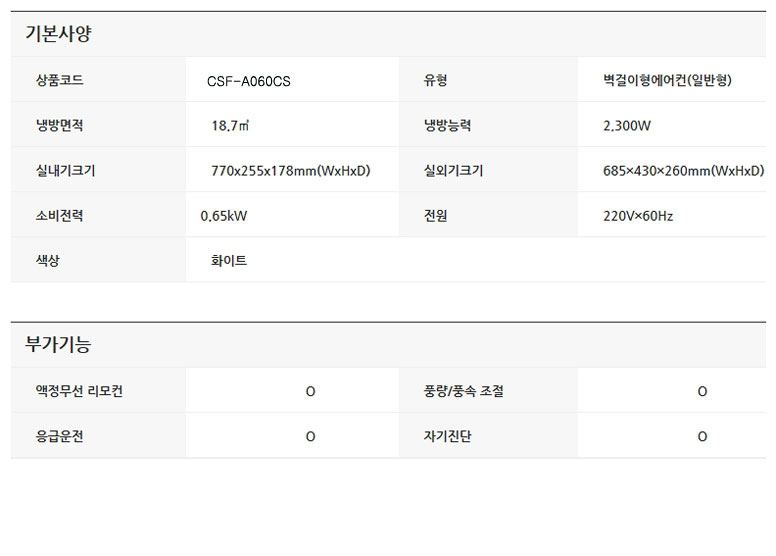Image resolution: width=776 pixels, height=556 pixels.
Task: Click the 자기진단 feature label
Action: [446, 436]
